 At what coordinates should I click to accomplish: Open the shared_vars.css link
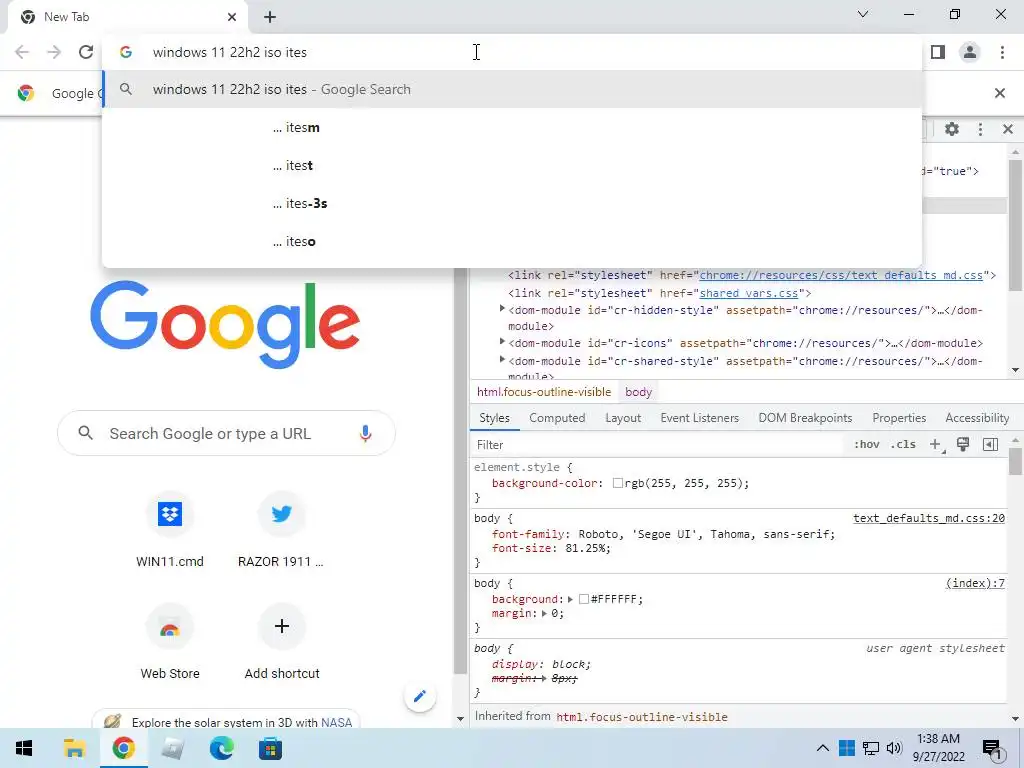(x=749, y=293)
